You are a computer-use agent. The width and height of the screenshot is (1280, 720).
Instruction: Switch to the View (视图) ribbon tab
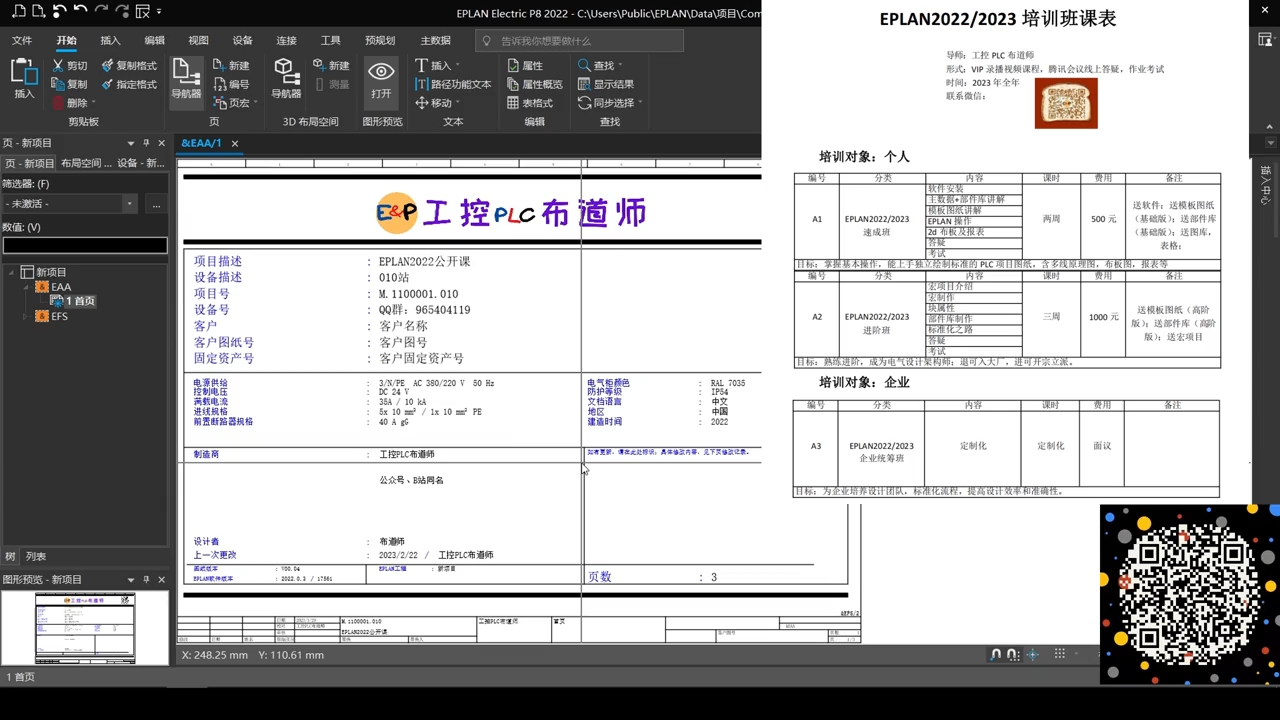coord(198,41)
